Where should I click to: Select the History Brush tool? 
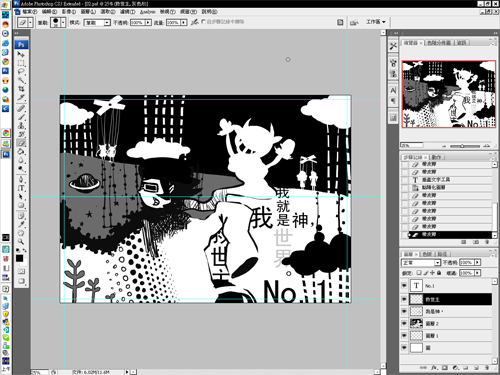(x=21, y=134)
